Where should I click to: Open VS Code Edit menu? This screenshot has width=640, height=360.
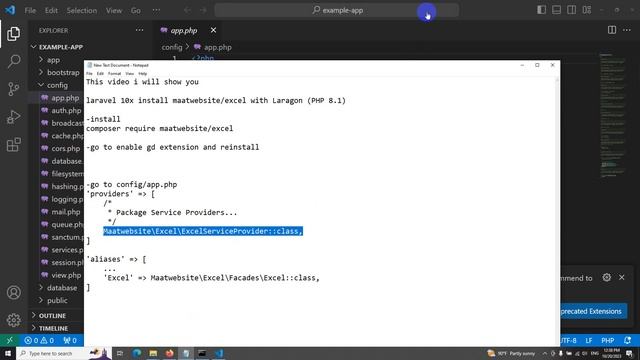(x=51, y=10)
